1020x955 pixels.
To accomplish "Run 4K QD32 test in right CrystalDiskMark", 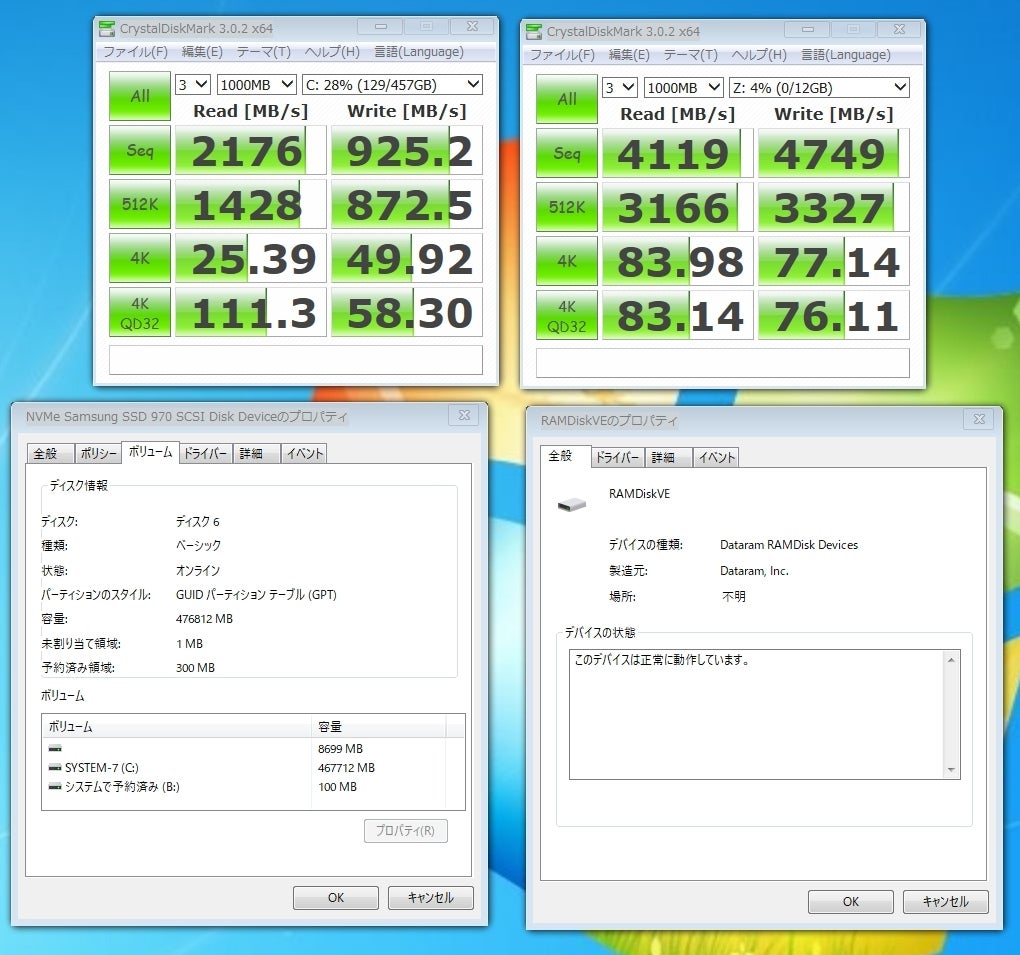I will point(567,316).
